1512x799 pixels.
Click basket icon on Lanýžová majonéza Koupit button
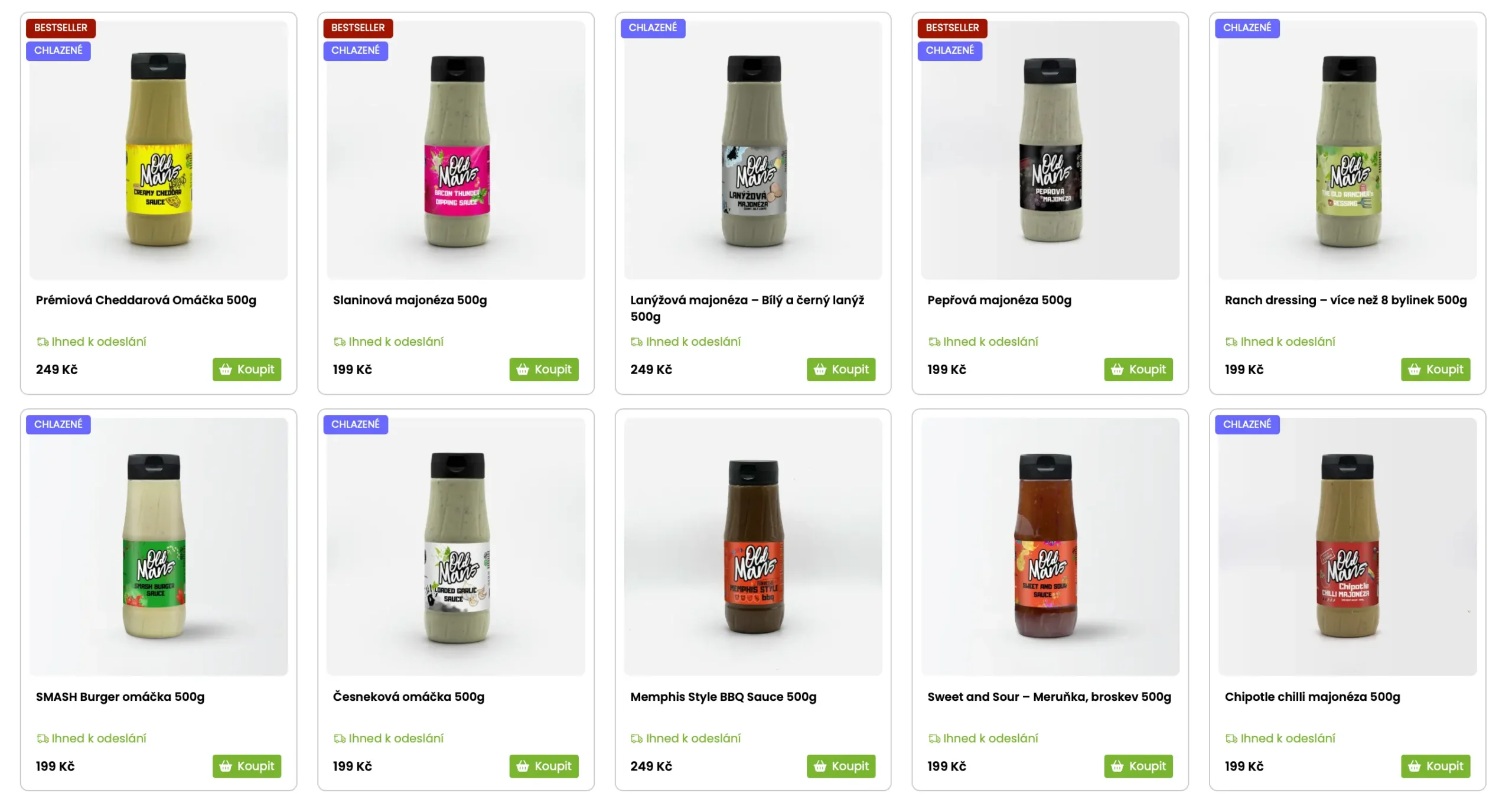tap(820, 369)
